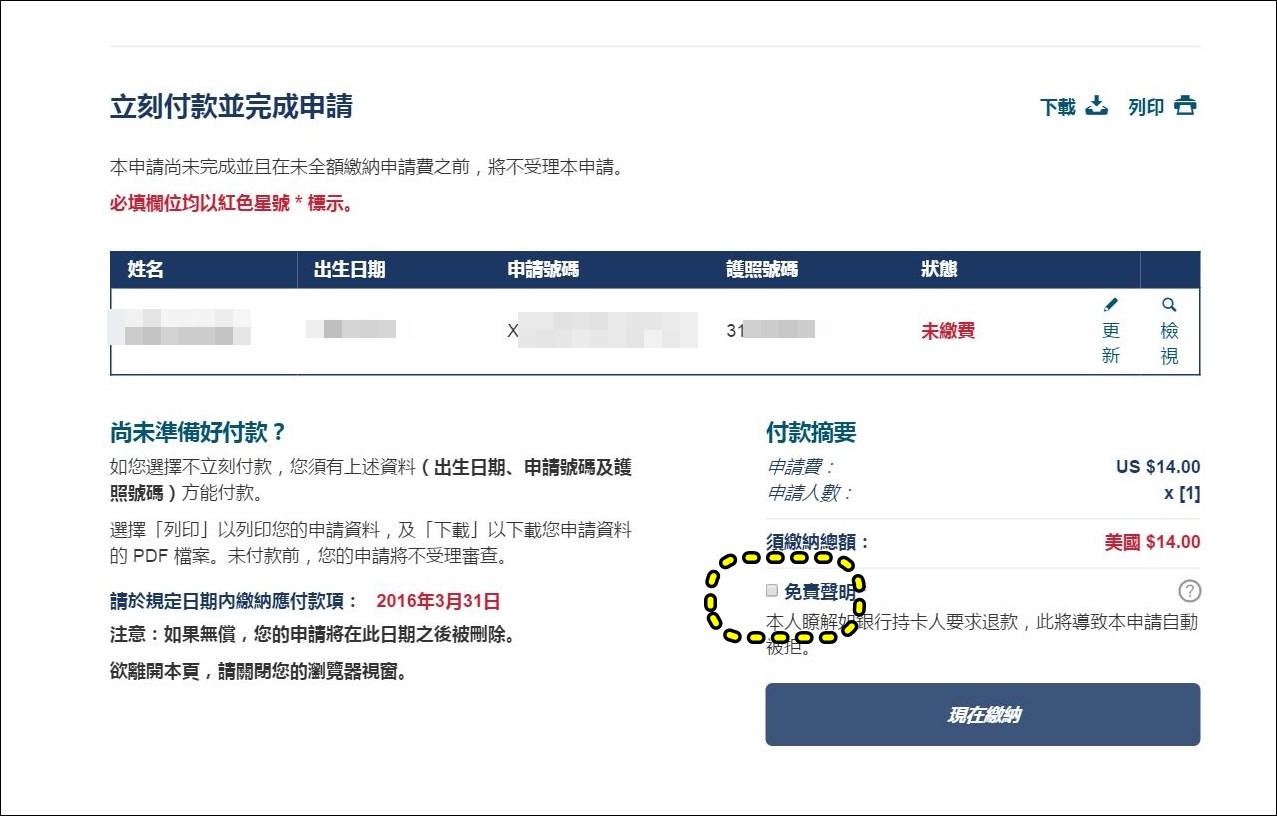Image resolution: width=1277 pixels, height=816 pixels.
Task: Click the printer icon
Action: click(x=1185, y=105)
